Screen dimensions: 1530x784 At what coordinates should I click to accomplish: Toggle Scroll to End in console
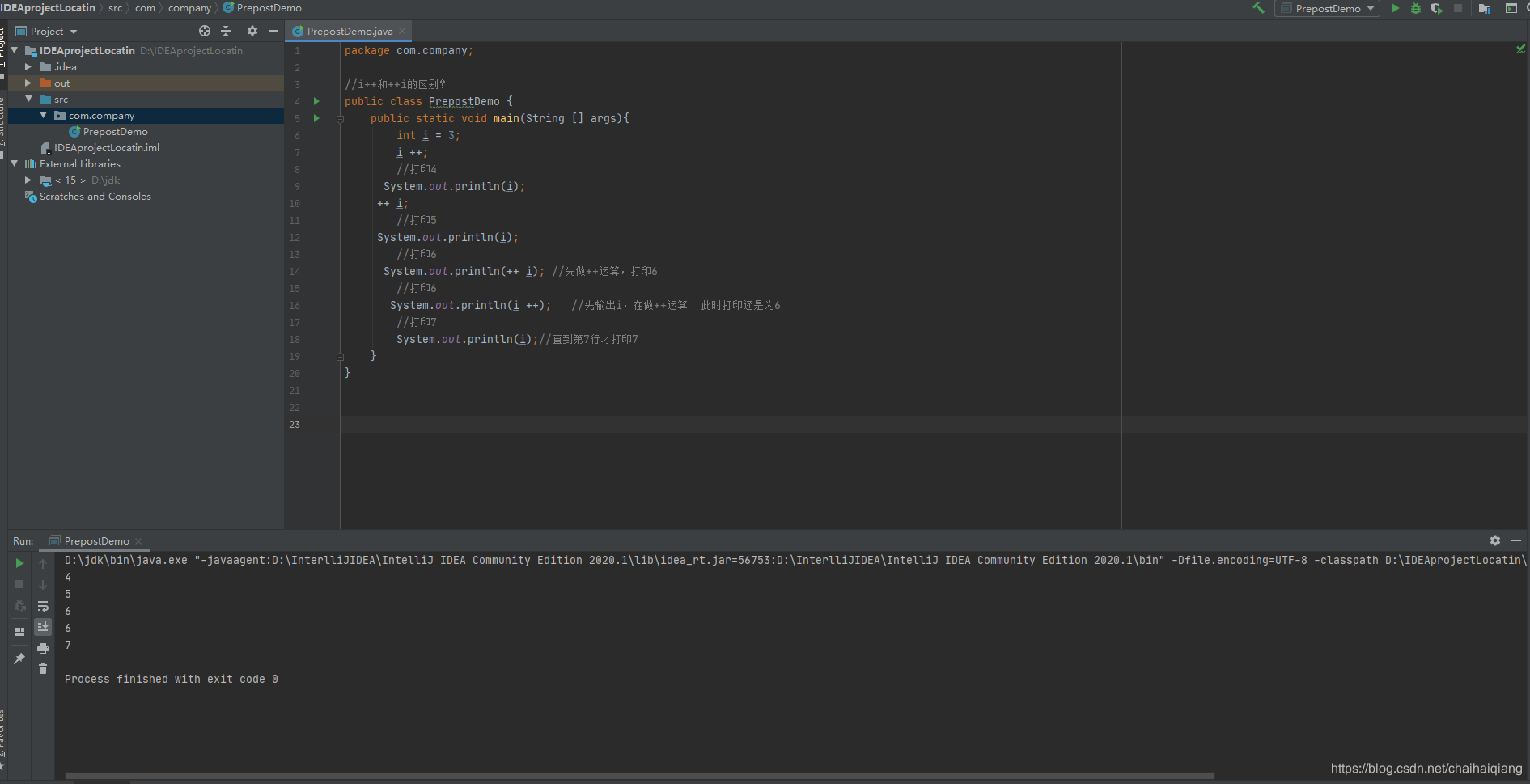coord(43,627)
